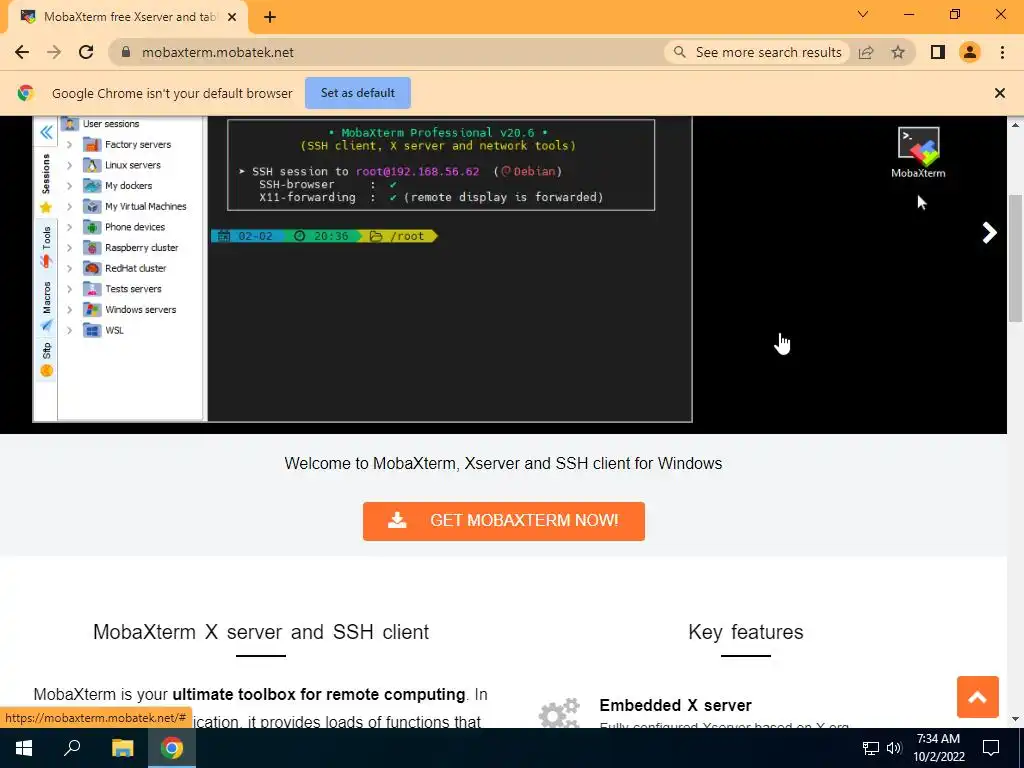Open the Windows notification center
Image resolution: width=1024 pixels, height=768 pixels.
coord(991,748)
